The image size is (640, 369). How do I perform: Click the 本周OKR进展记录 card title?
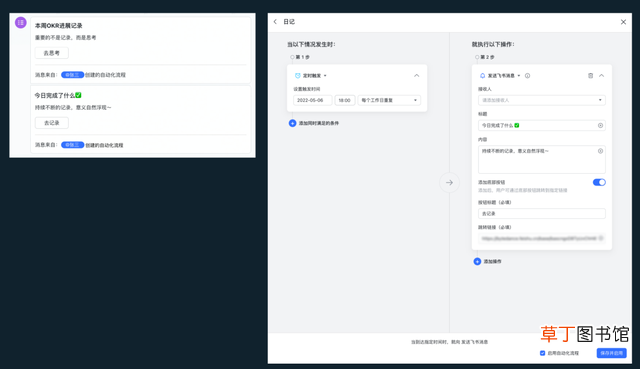tap(59, 26)
